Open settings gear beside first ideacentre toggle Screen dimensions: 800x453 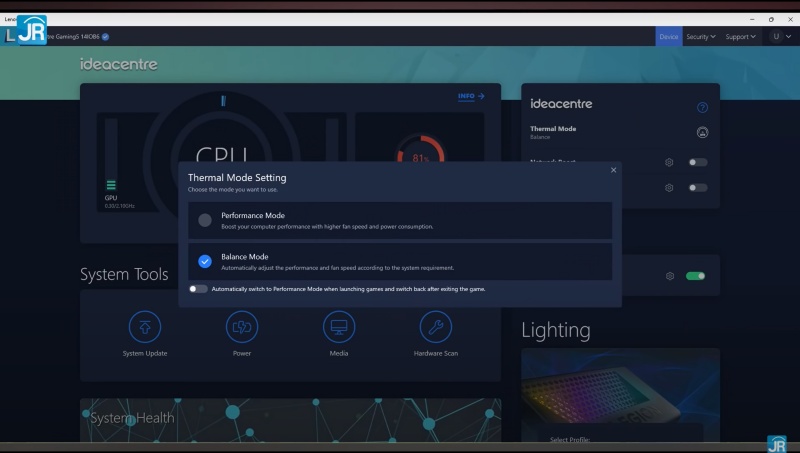click(x=669, y=162)
